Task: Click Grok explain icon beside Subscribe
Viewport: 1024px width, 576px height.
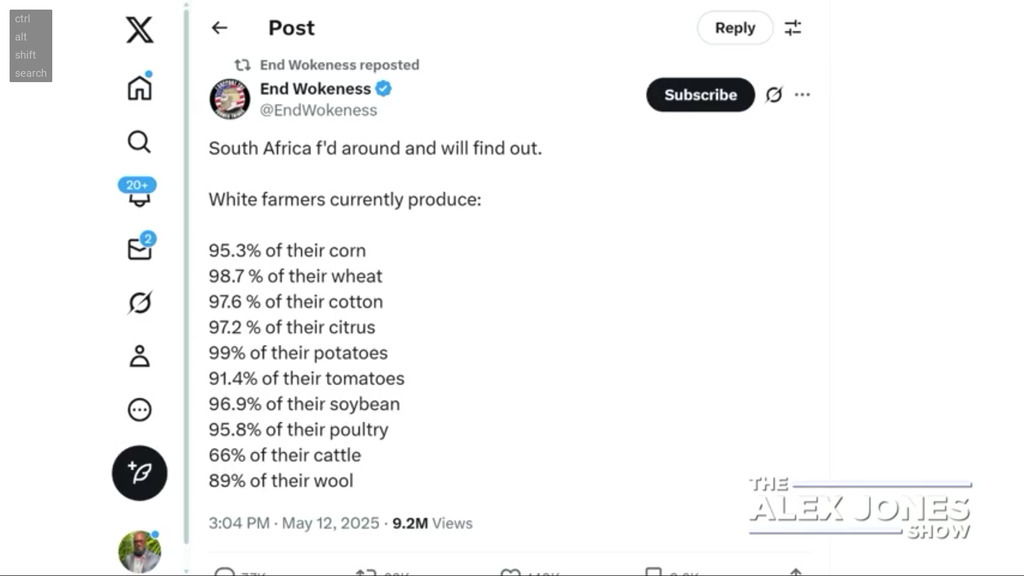Action: [773, 95]
